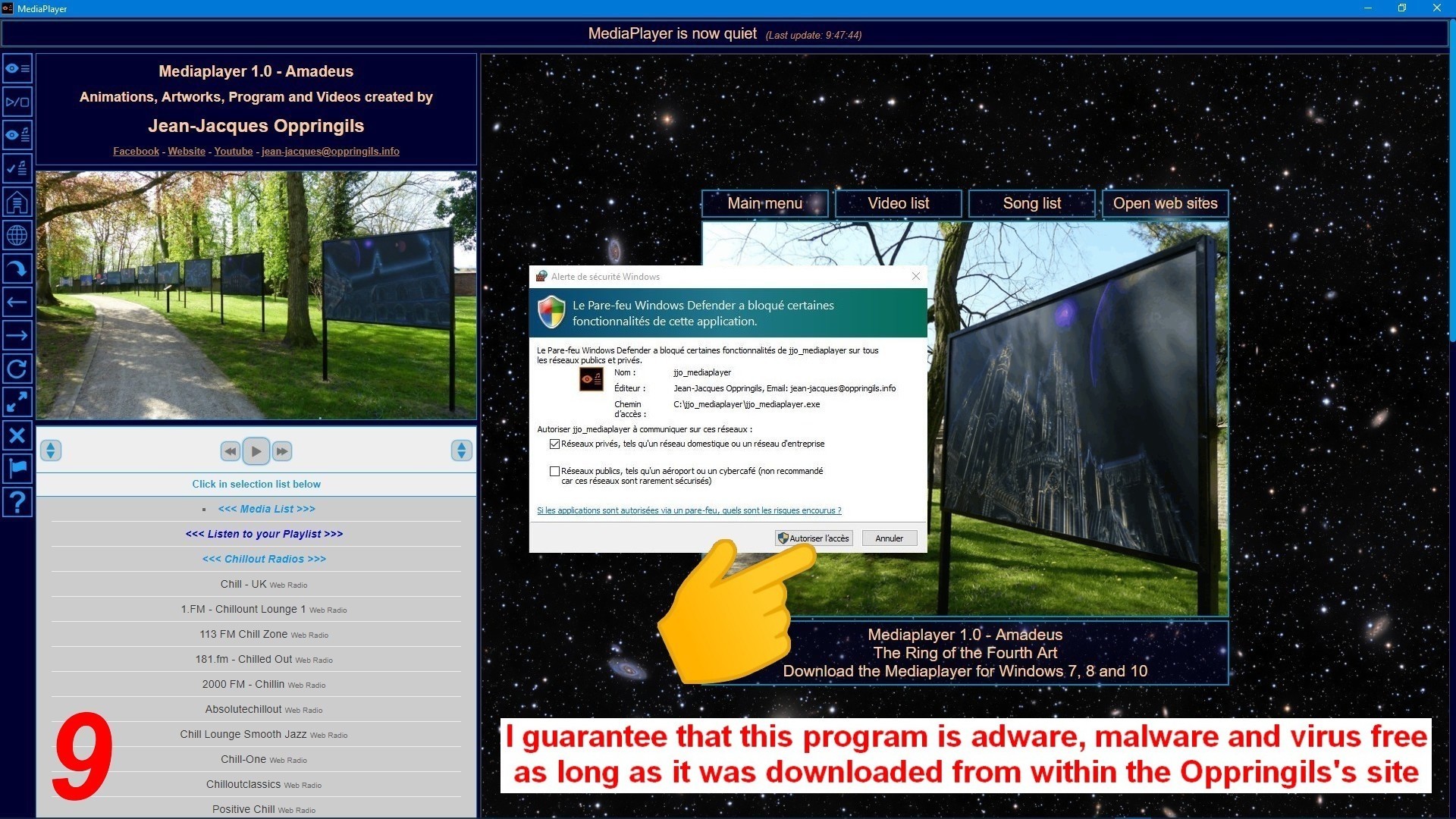
Task: Click the left up-down arrows stepper
Action: [51, 450]
